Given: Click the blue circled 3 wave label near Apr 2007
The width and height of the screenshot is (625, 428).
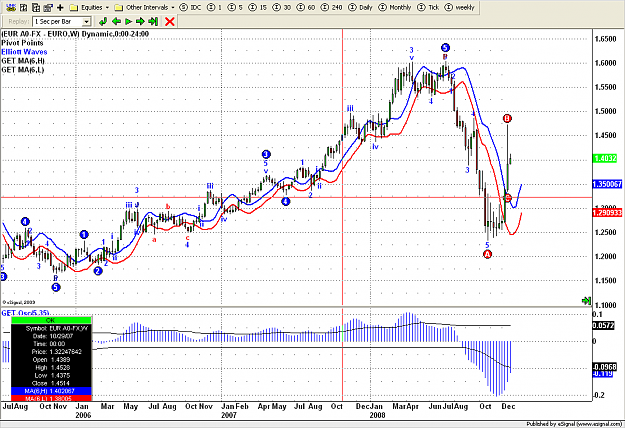Looking at the screenshot, I should (266, 154).
